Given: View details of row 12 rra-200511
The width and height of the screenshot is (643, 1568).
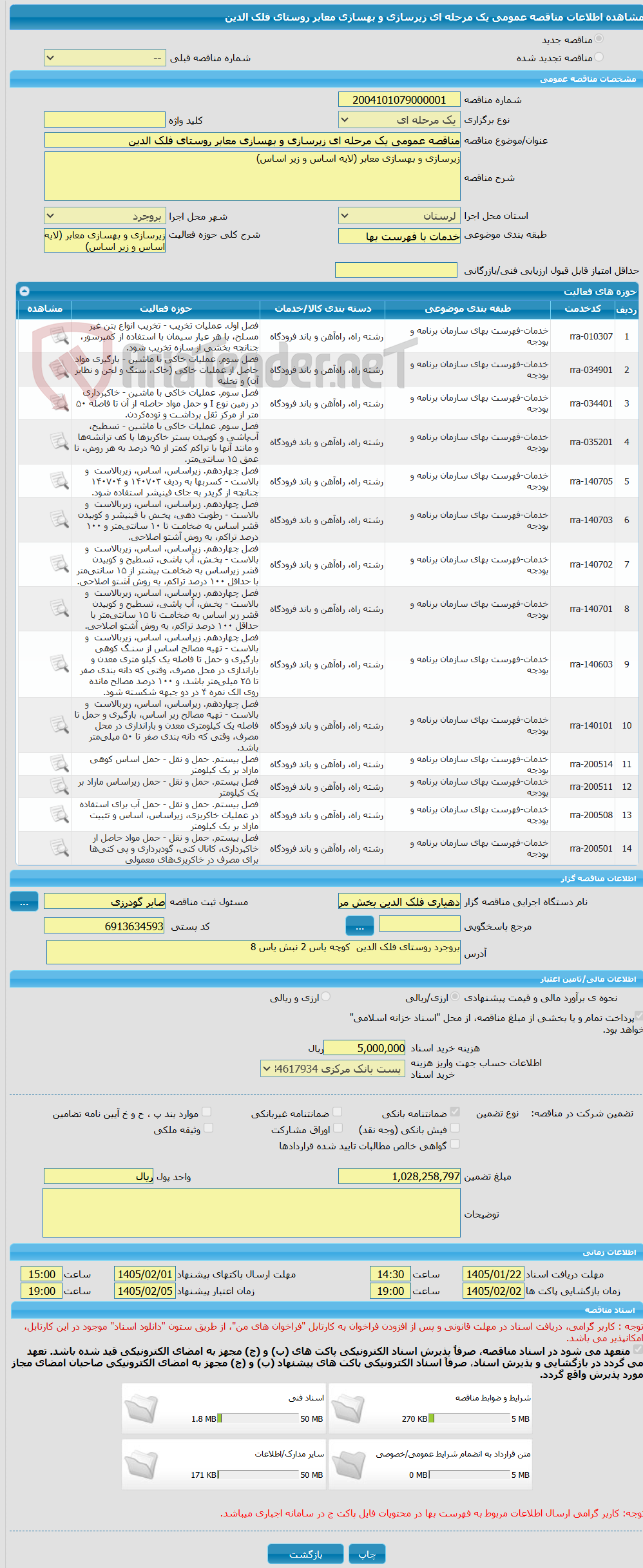Looking at the screenshot, I should (x=59, y=787).
